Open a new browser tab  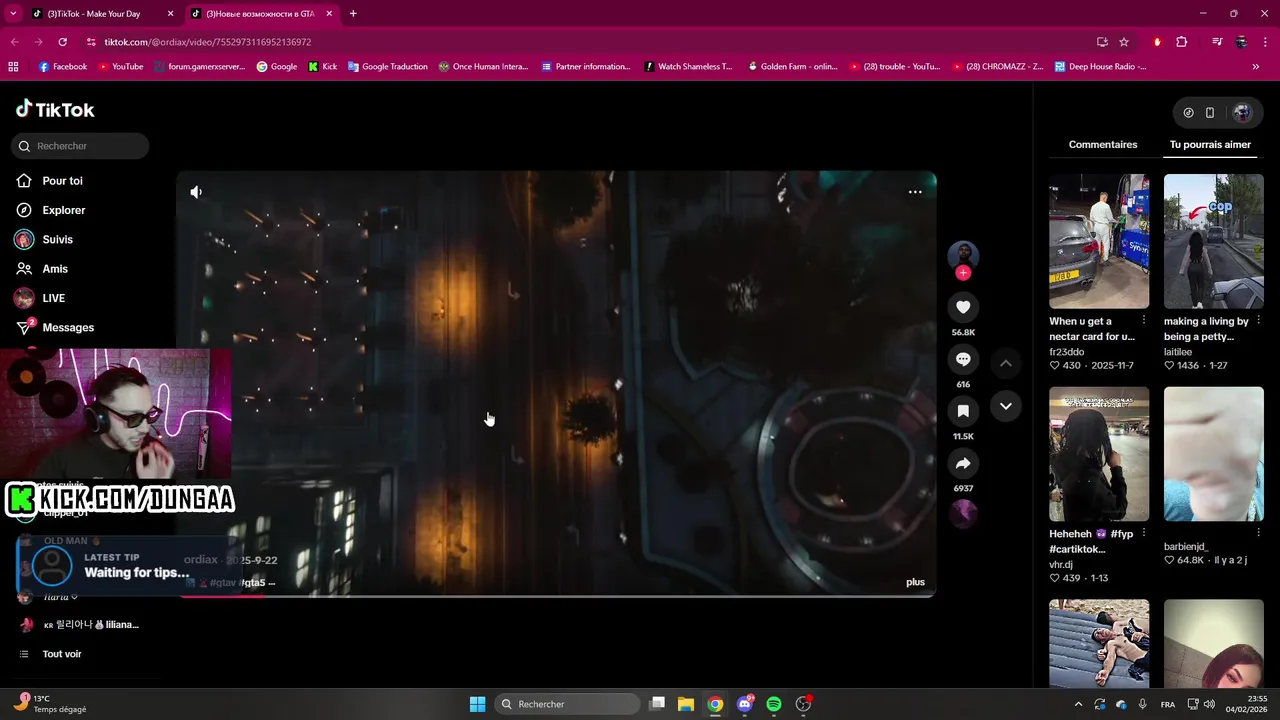click(x=353, y=14)
